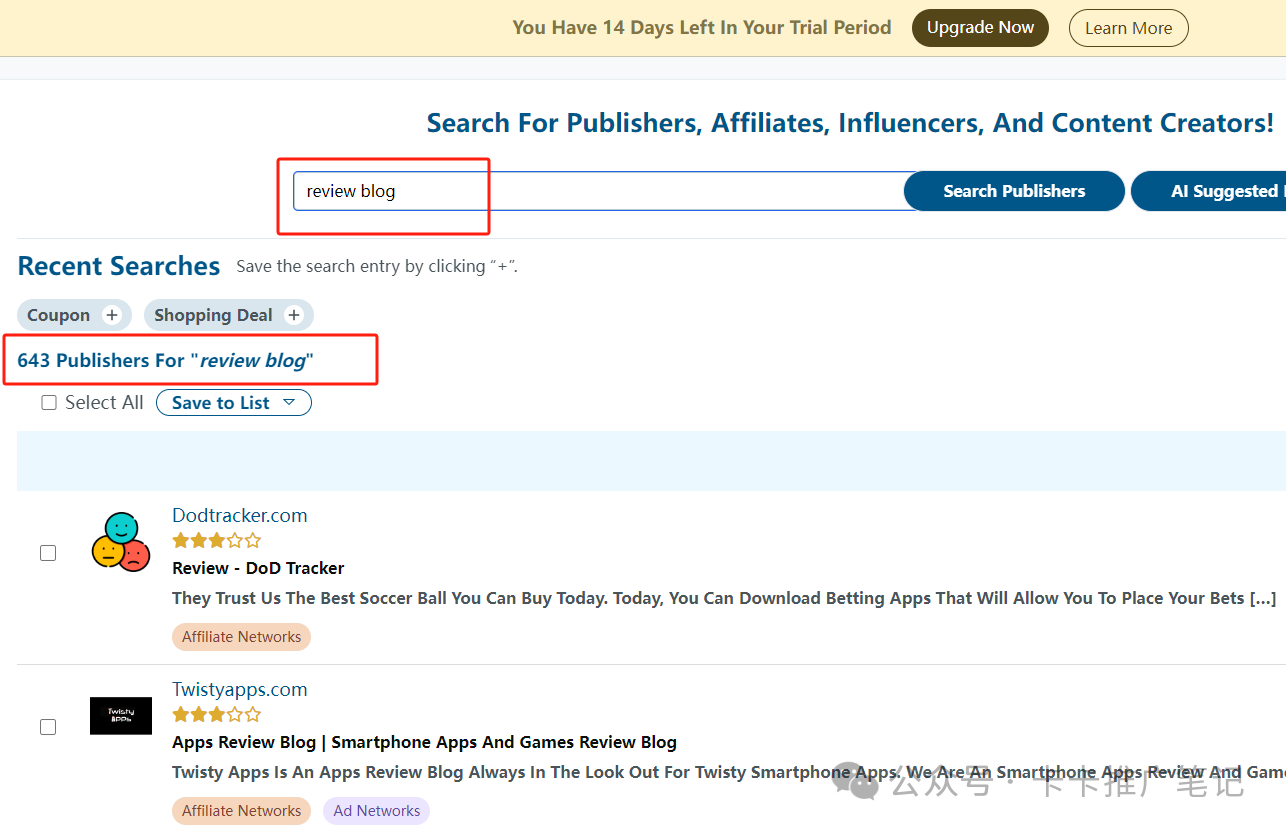This screenshot has width=1286, height=833.
Task: Click Affiliate Networks tag under Dodtracker.com
Action: pos(241,637)
